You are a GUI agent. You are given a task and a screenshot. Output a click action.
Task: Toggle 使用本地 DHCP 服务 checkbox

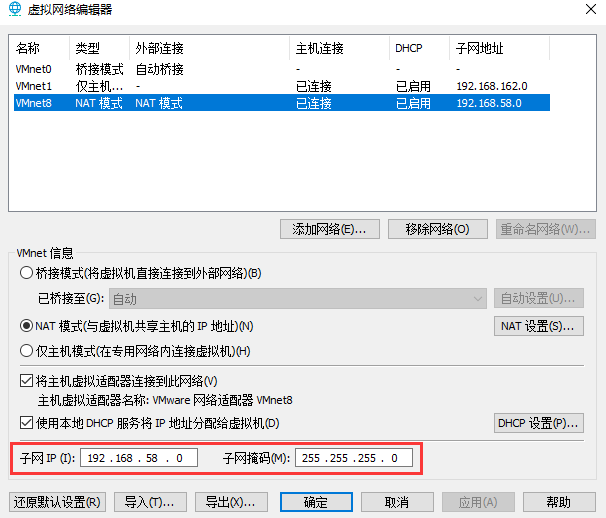(26, 423)
